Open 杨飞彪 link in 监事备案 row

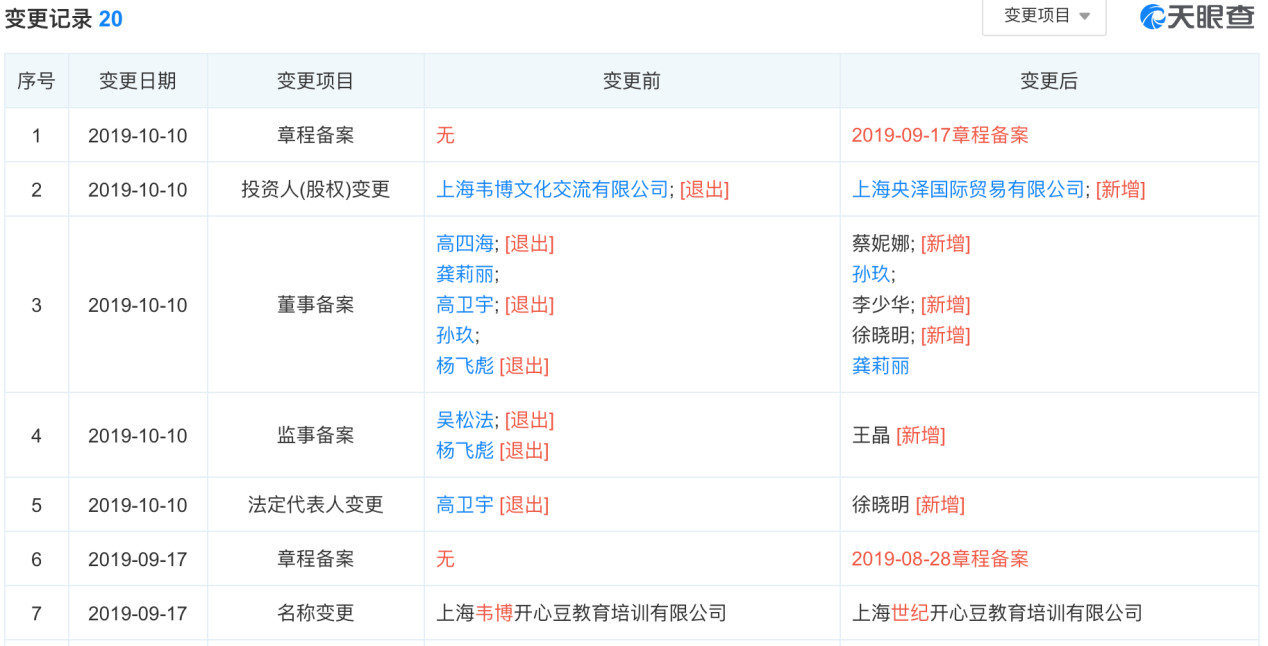[465, 451]
